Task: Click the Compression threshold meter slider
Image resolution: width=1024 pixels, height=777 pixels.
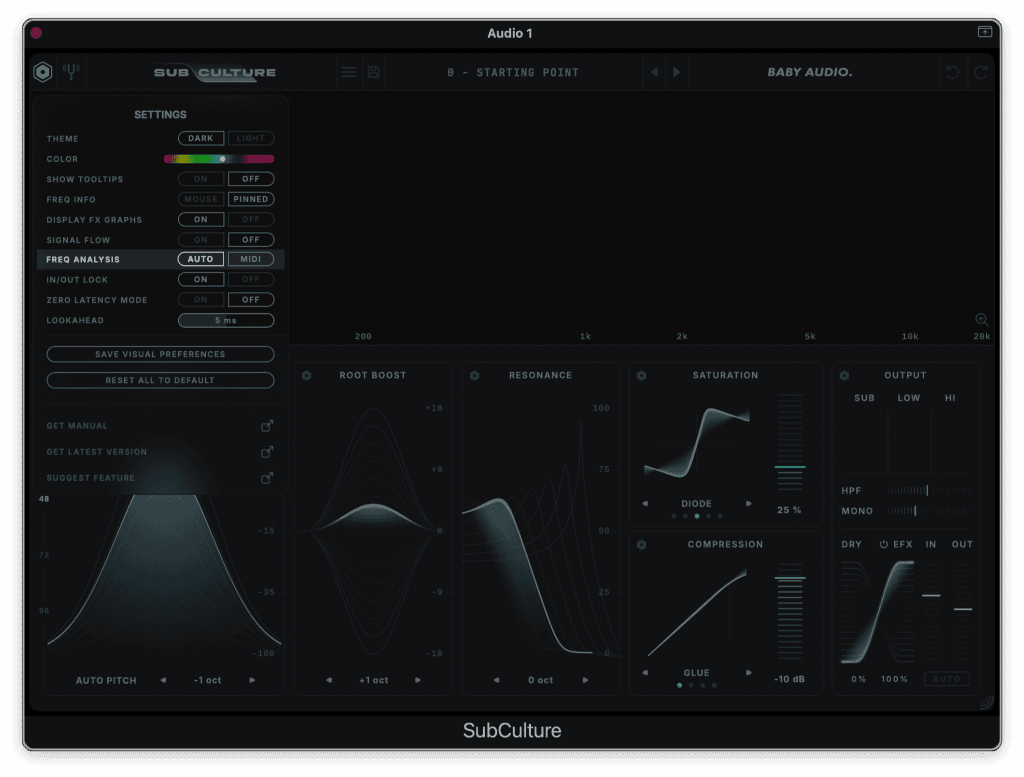Action: click(x=790, y=612)
